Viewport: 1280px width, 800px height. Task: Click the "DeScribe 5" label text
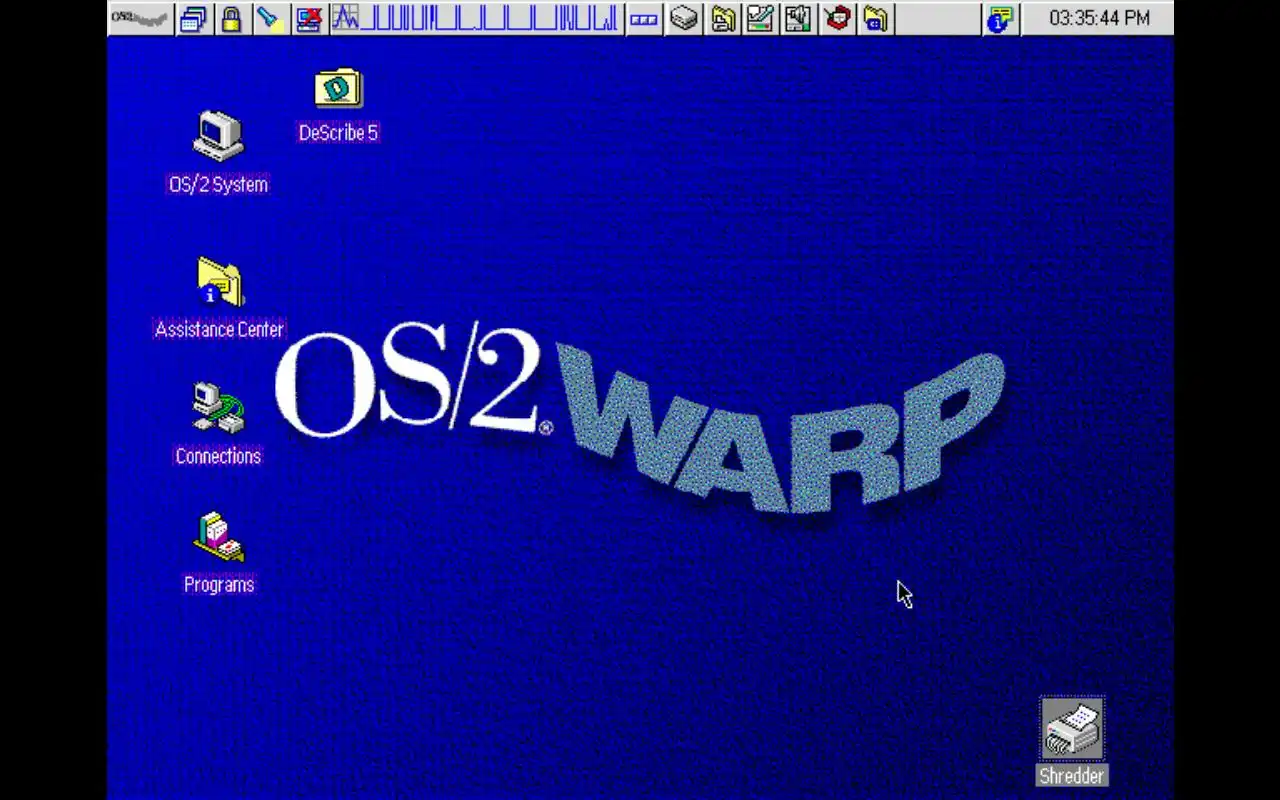(x=338, y=133)
